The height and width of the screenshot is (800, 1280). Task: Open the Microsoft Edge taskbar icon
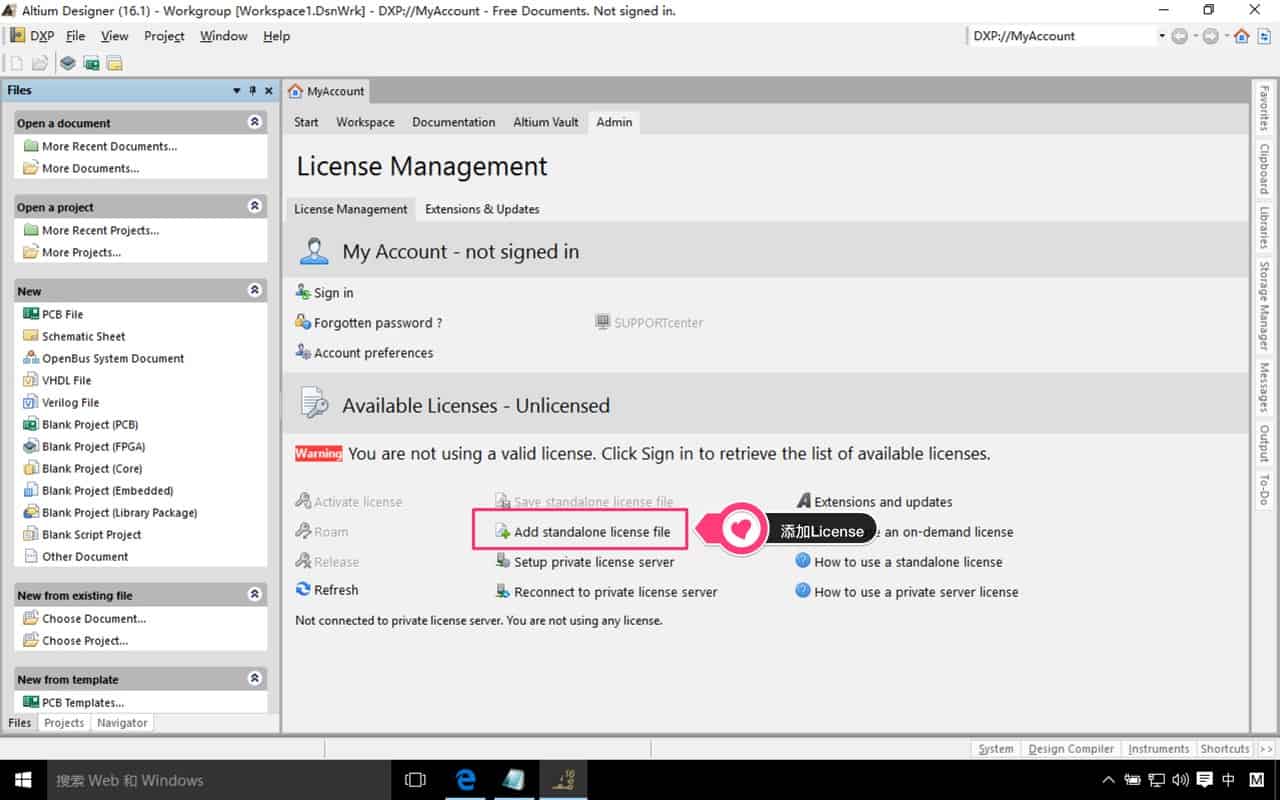point(466,780)
